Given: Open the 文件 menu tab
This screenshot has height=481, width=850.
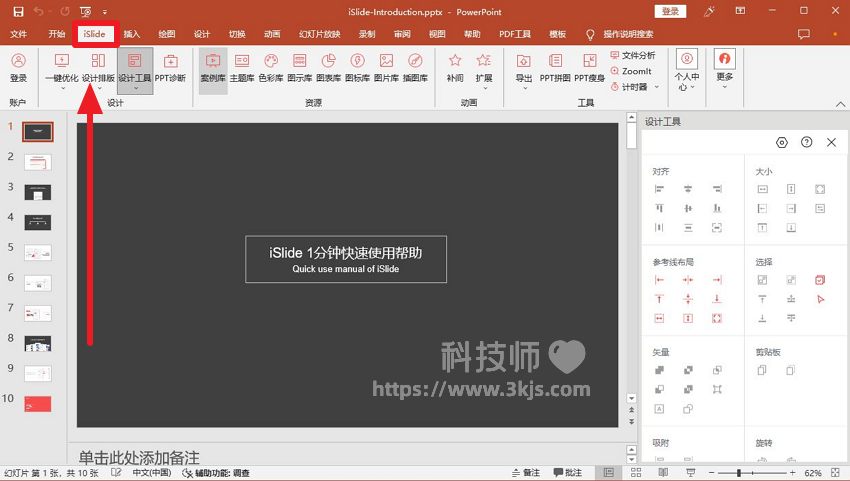Looking at the screenshot, I should tap(18, 34).
